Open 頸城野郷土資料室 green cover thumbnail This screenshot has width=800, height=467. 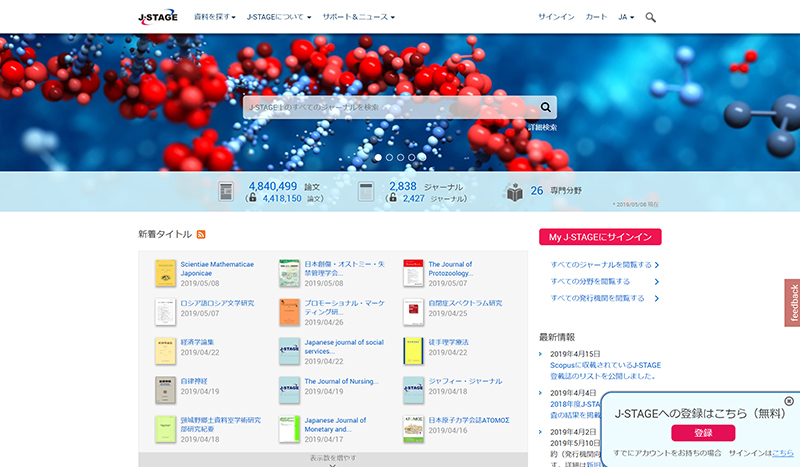tap(165, 429)
